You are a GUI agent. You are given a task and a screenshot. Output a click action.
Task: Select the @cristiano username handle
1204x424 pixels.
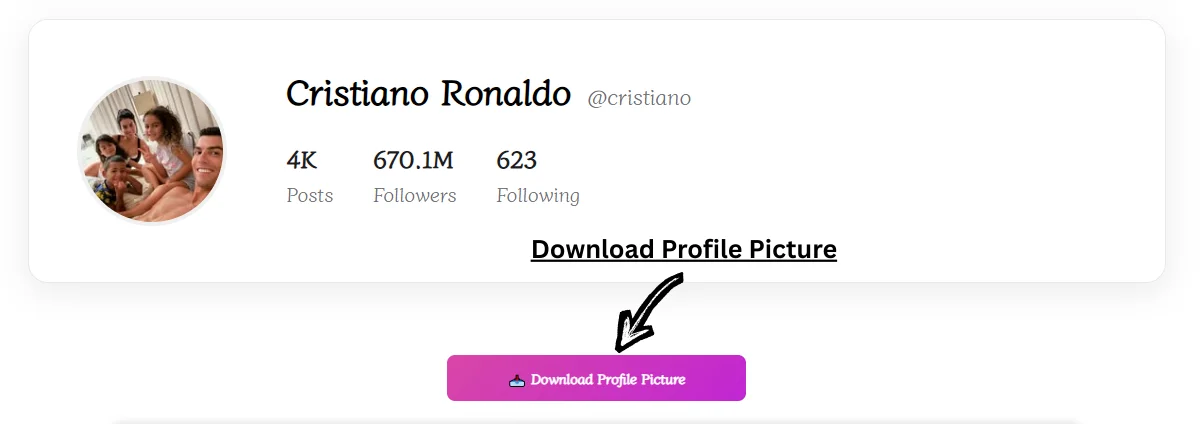639,98
